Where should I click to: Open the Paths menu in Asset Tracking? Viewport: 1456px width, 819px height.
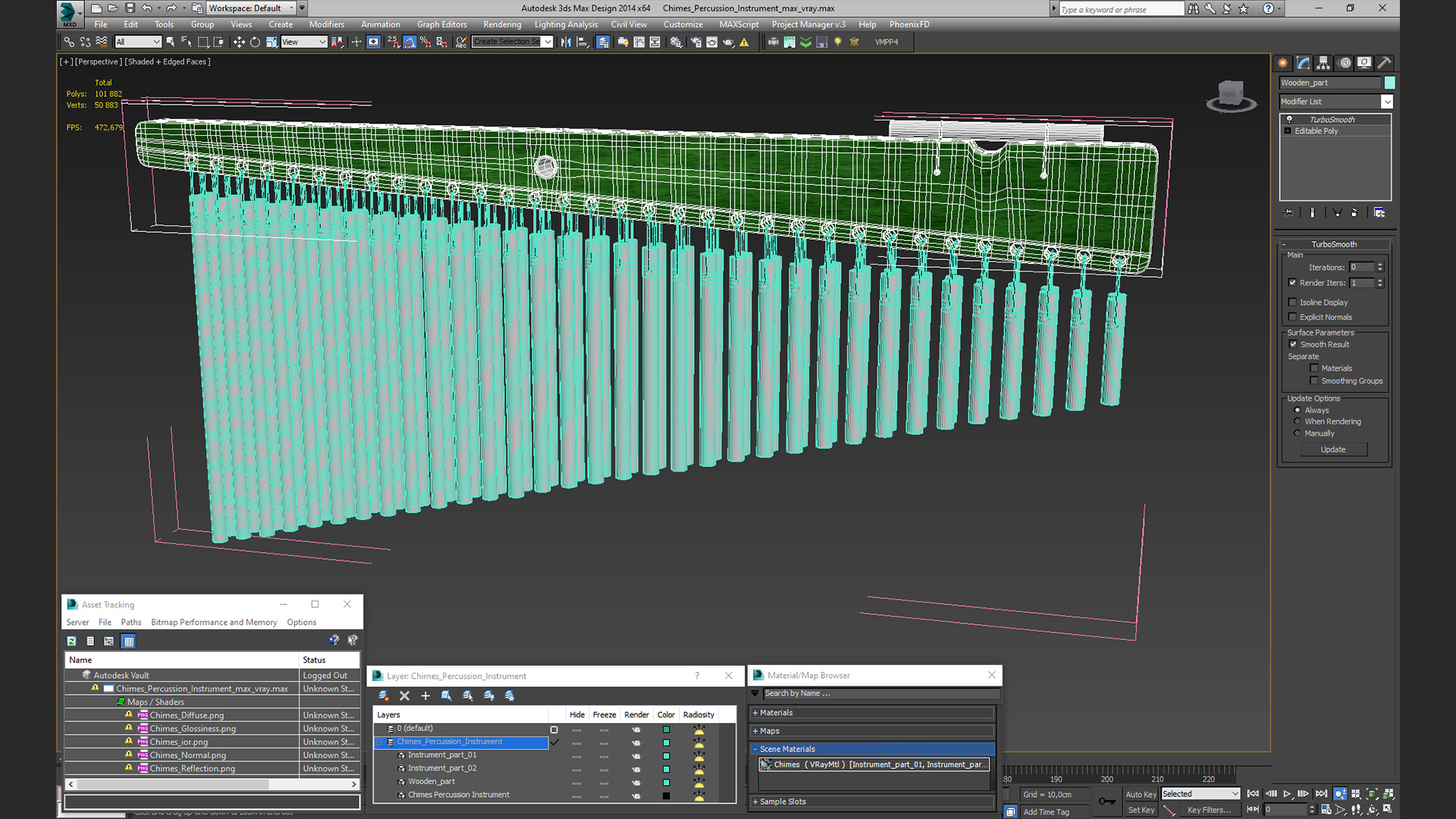pos(131,623)
